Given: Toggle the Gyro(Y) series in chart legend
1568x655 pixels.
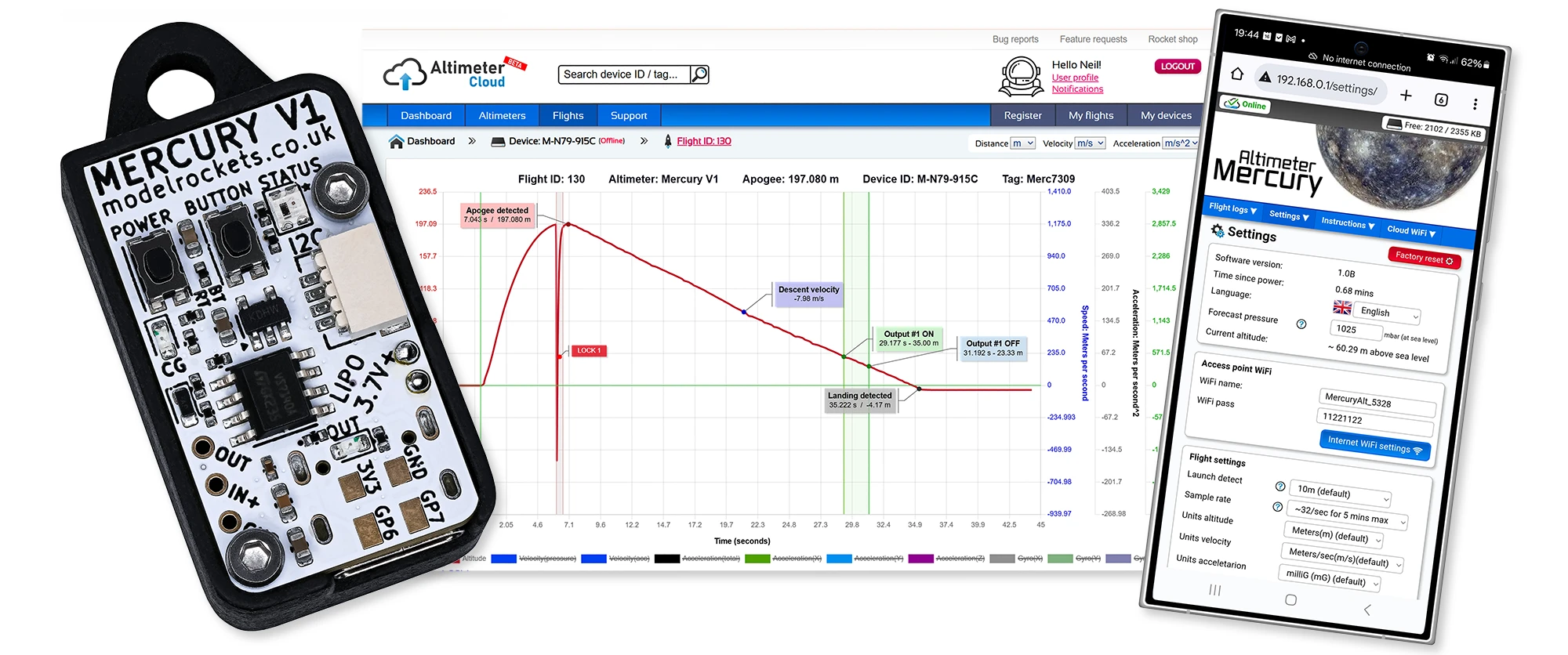Looking at the screenshot, I should click(x=1075, y=559).
